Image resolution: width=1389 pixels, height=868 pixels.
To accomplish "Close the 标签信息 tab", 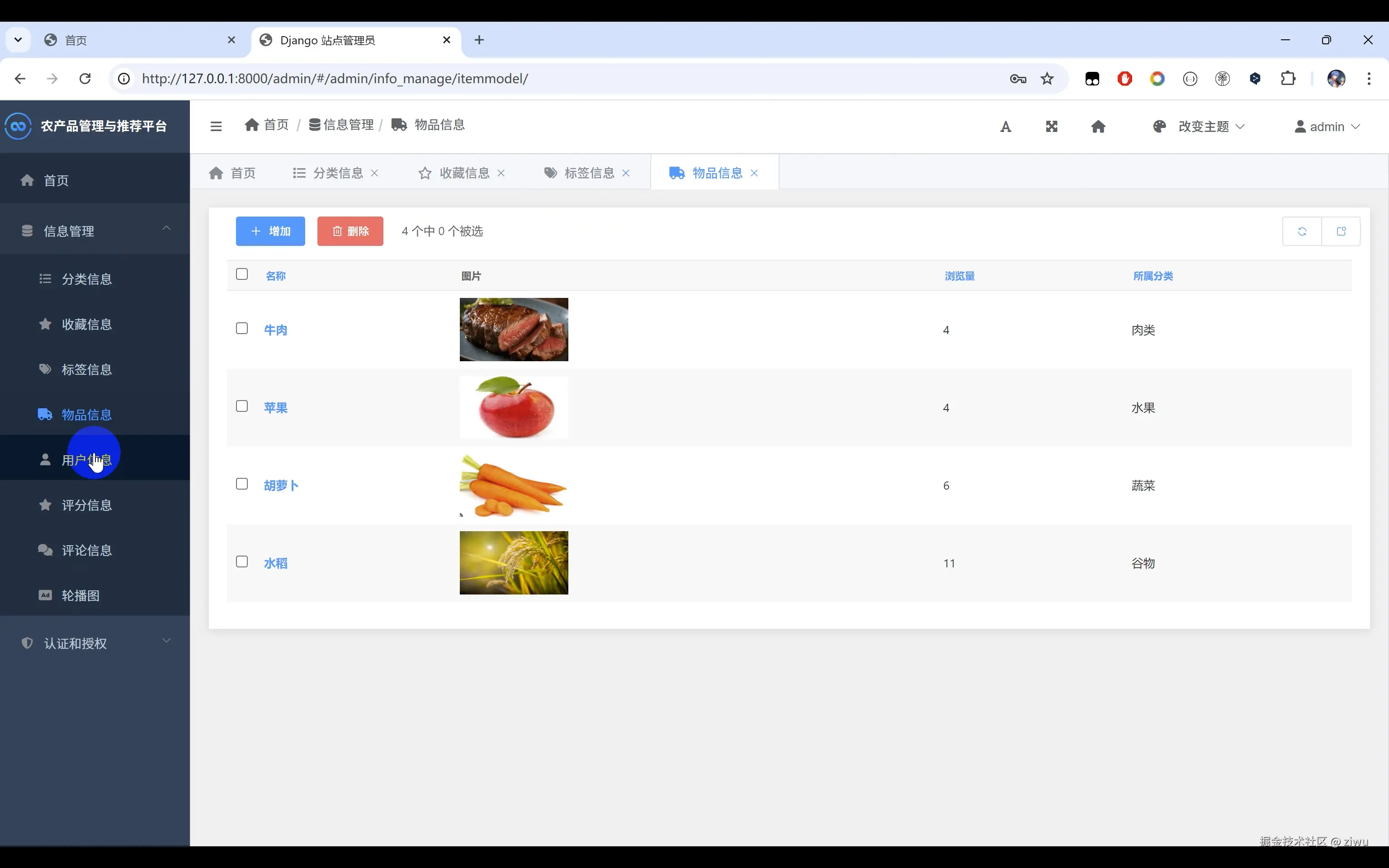I will 626,173.
